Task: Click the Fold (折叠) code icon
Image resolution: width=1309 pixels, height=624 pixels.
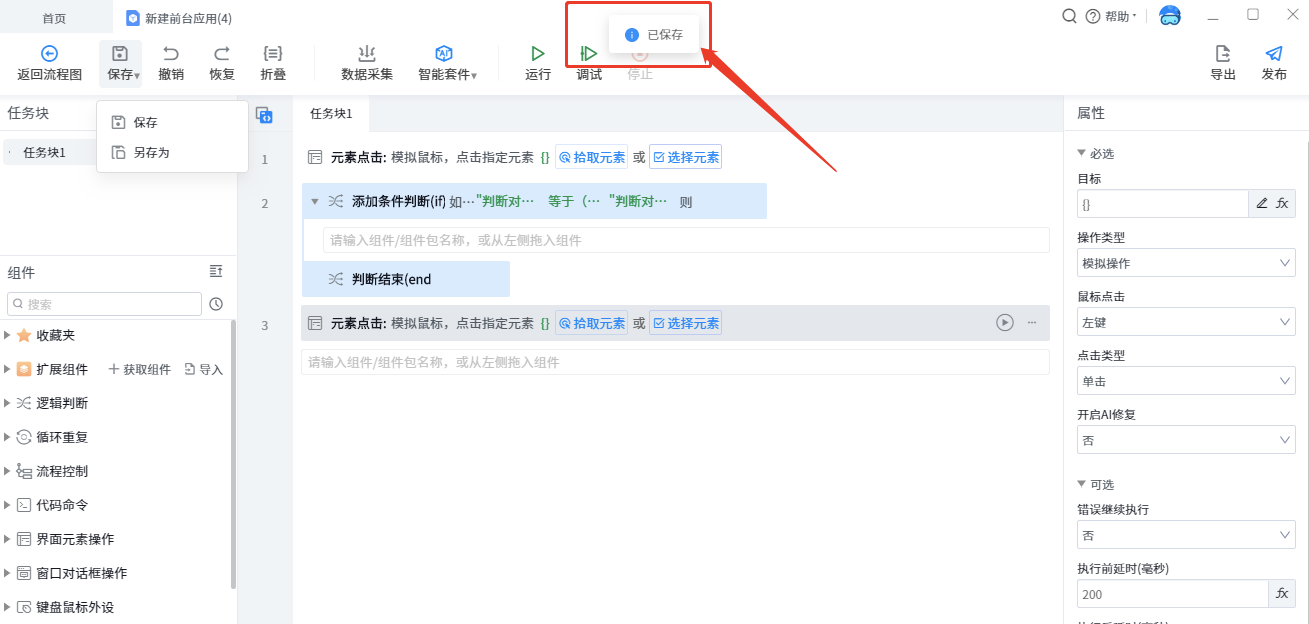Action: pyautogui.click(x=273, y=54)
